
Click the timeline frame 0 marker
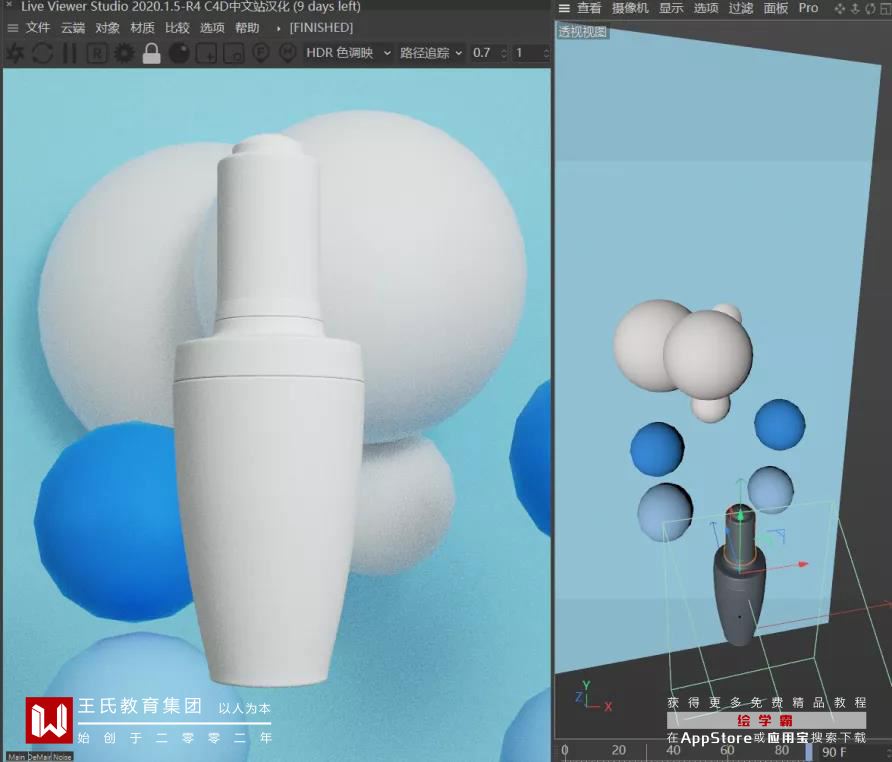(x=564, y=750)
